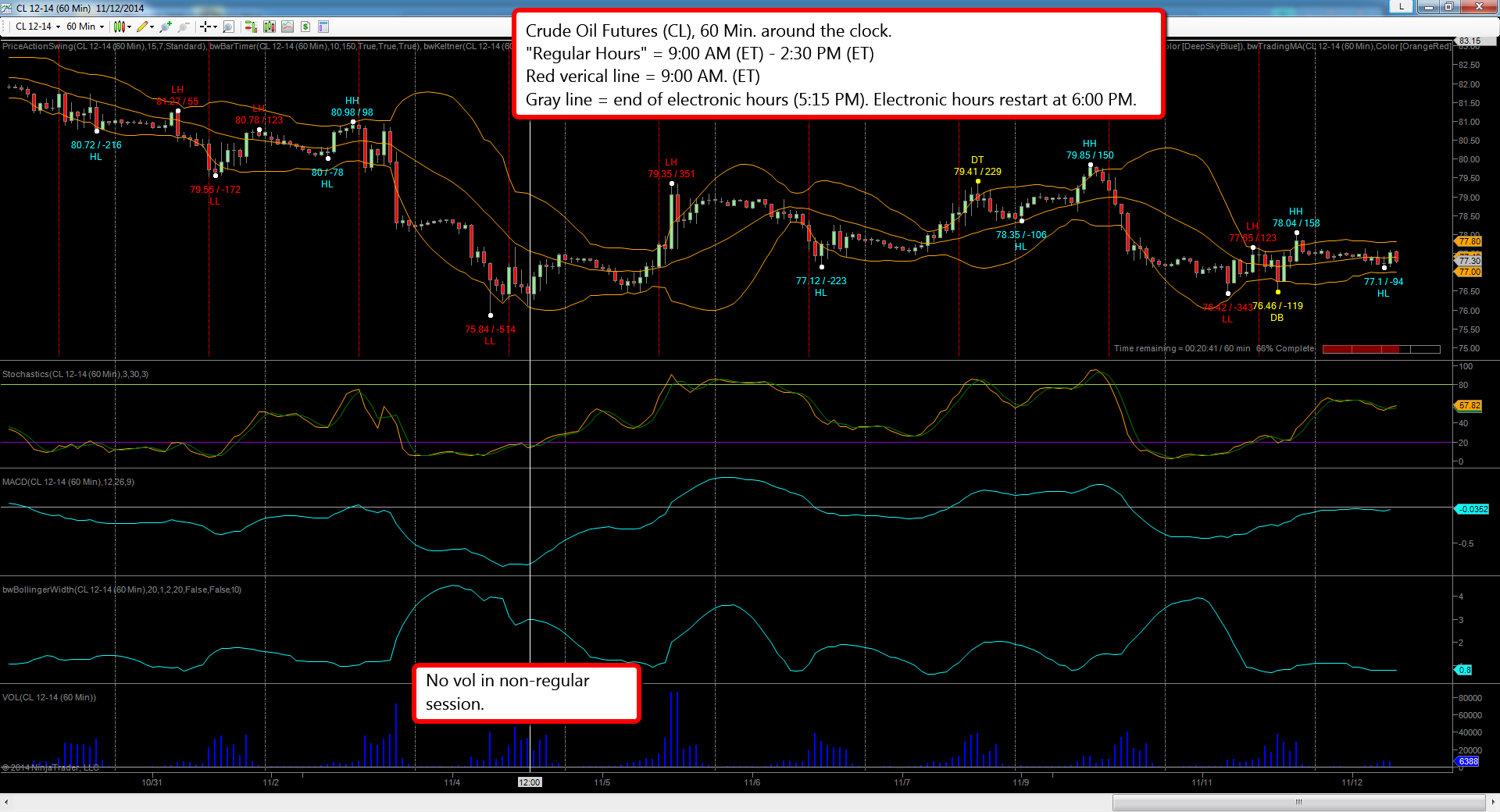Select the VOL panel label
The height and width of the screenshot is (812, 1500).
[49, 697]
